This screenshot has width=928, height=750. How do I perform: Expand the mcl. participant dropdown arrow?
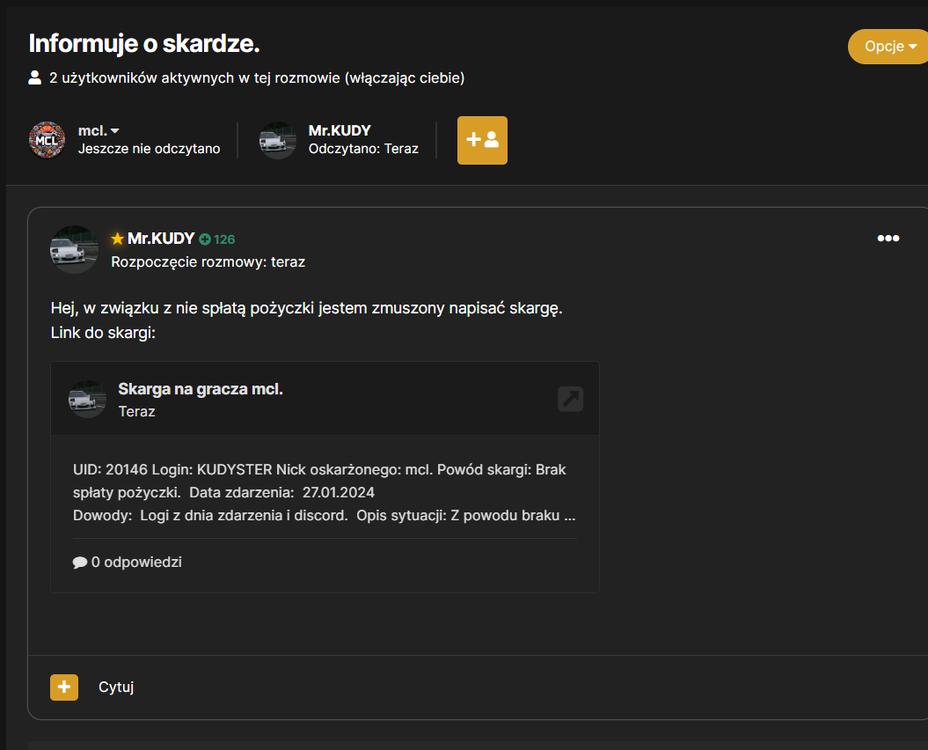[115, 131]
